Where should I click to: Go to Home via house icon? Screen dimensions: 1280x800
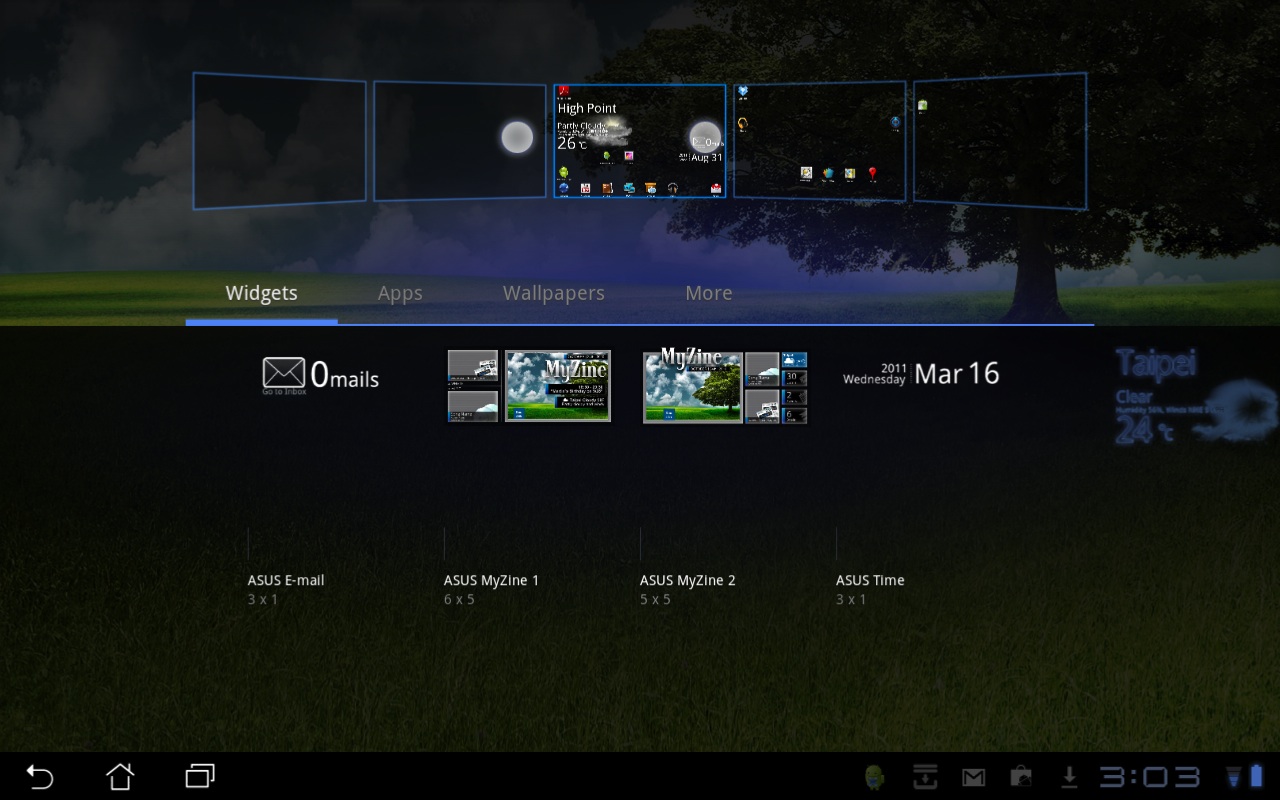tap(120, 776)
